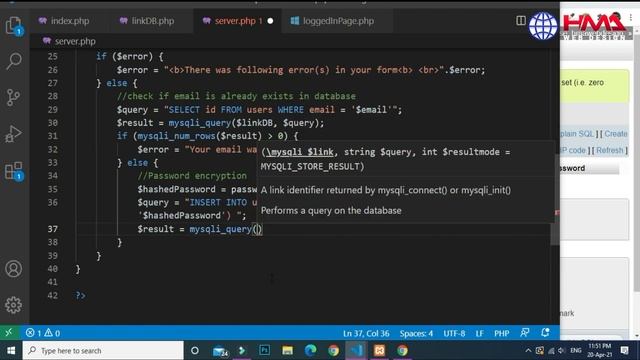Click the Refresh link in browser window
640x360 pixels.
click(610, 150)
